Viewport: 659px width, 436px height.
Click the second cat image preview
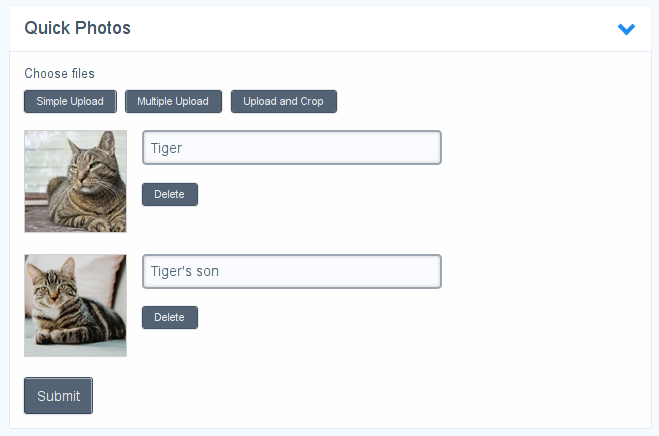click(x=76, y=305)
